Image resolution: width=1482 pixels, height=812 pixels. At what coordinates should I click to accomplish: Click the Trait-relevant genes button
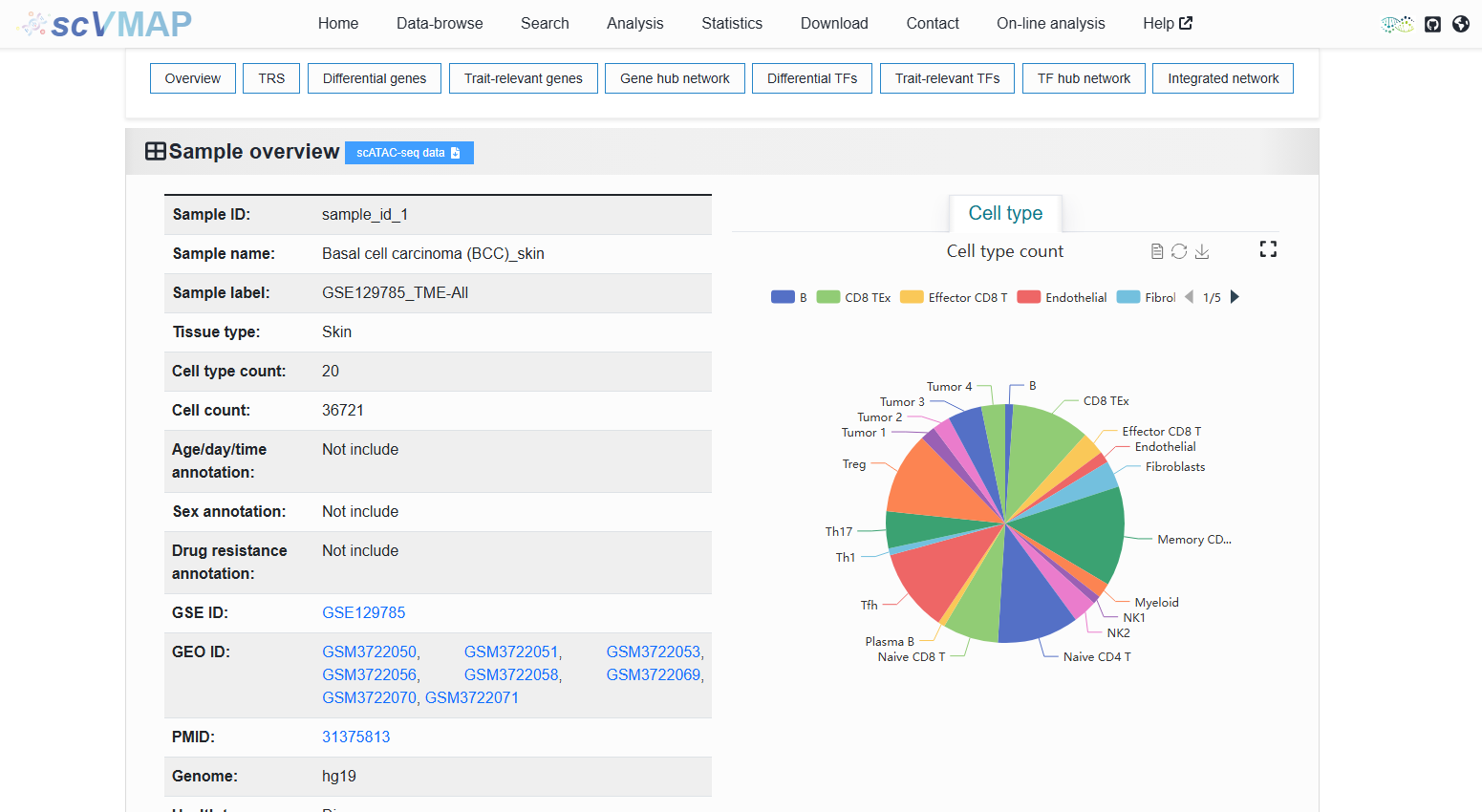[x=524, y=78]
